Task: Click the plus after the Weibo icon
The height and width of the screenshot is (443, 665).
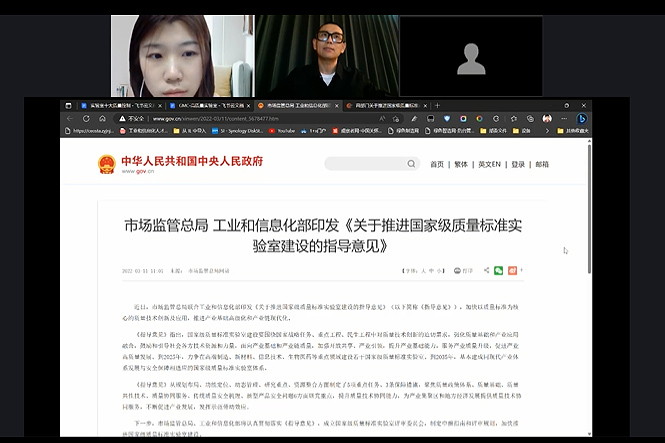Action: coord(522,270)
